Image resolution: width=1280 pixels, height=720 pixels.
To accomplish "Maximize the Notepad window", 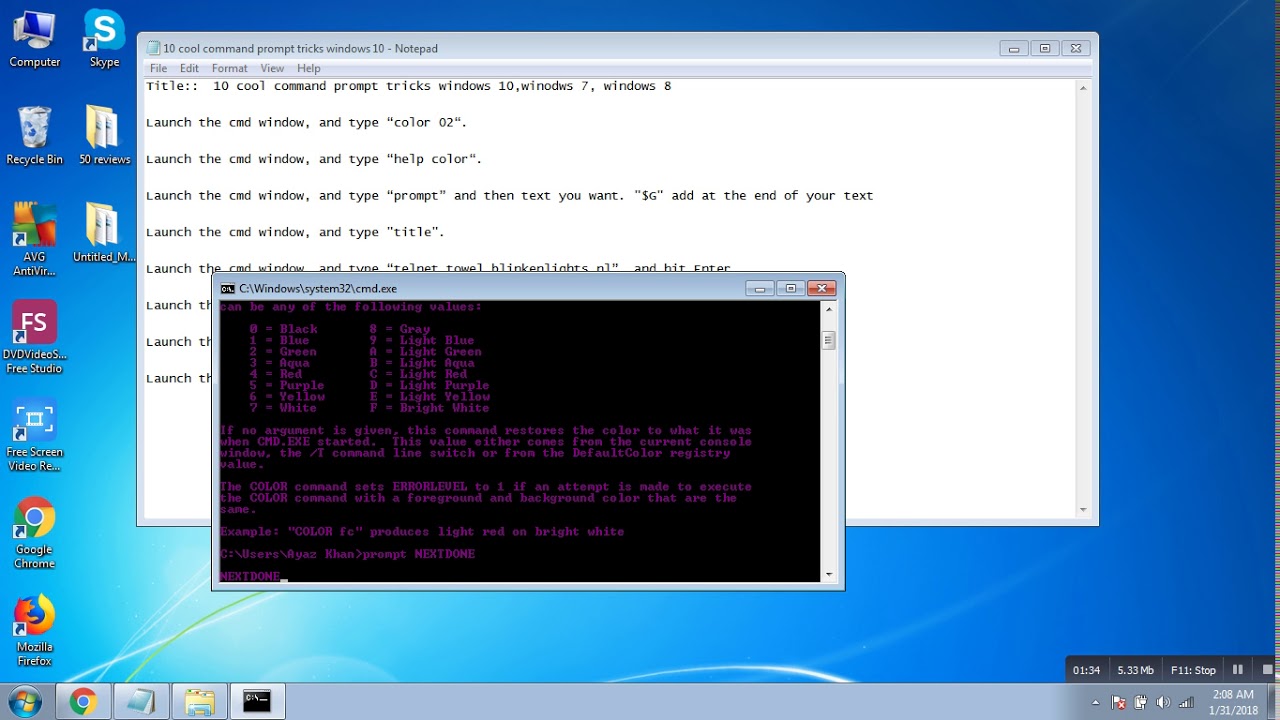I will tap(1044, 48).
